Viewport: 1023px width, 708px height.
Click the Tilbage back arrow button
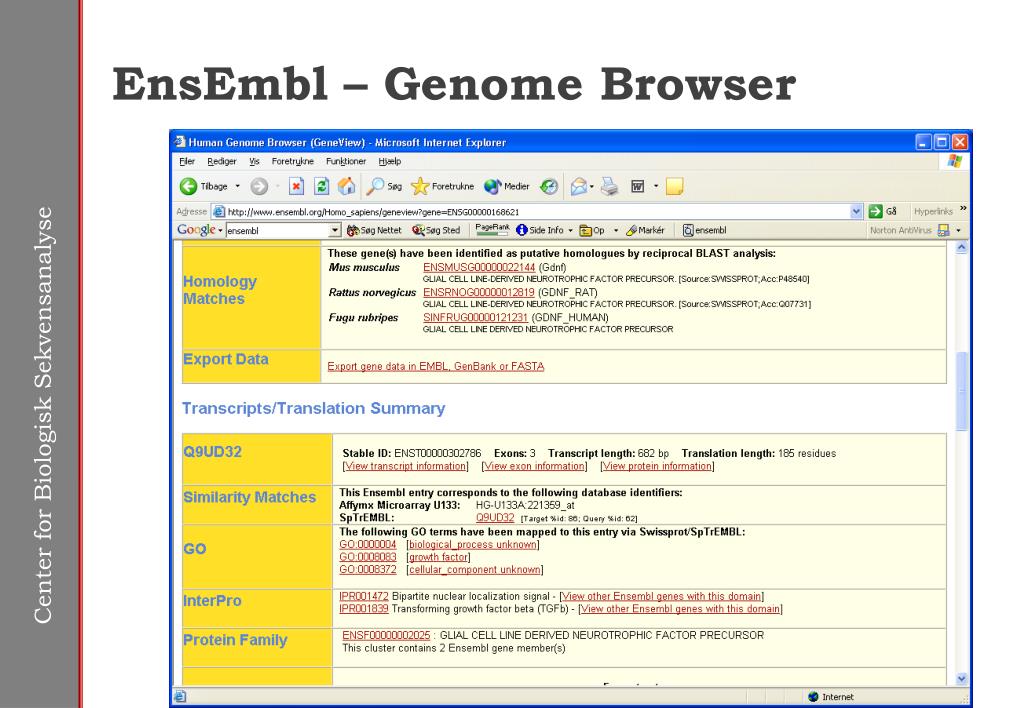[x=204, y=187]
